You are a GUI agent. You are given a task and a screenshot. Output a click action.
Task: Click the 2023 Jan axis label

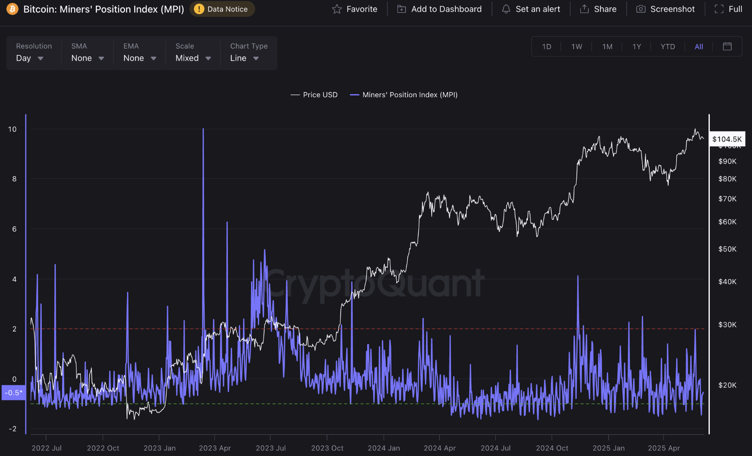click(x=159, y=448)
